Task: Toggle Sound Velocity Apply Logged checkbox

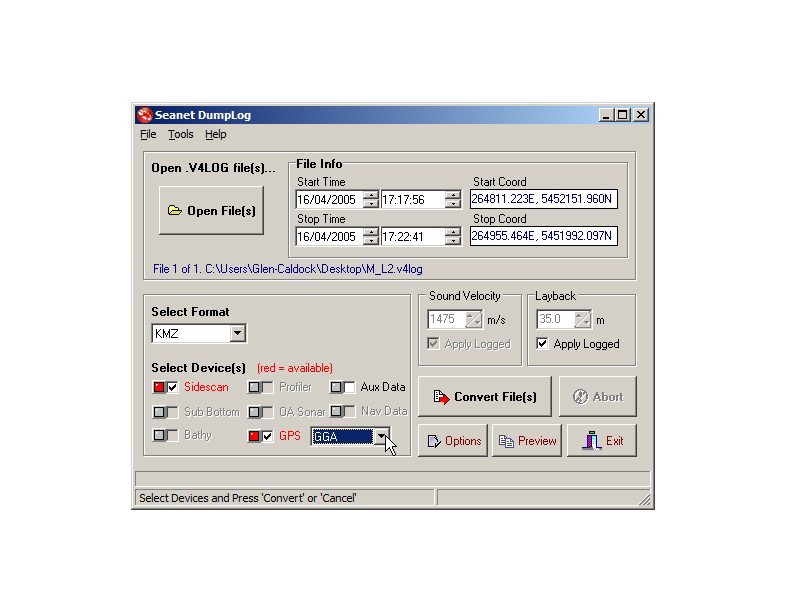Action: (434, 344)
